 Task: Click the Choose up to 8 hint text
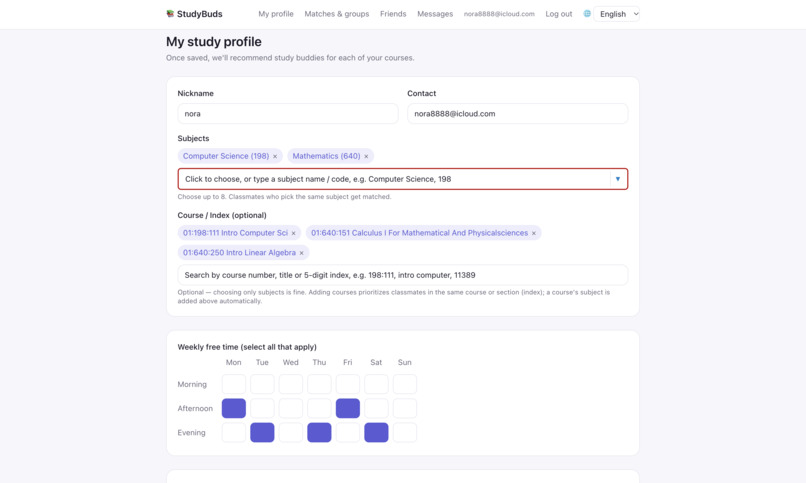pos(284,197)
